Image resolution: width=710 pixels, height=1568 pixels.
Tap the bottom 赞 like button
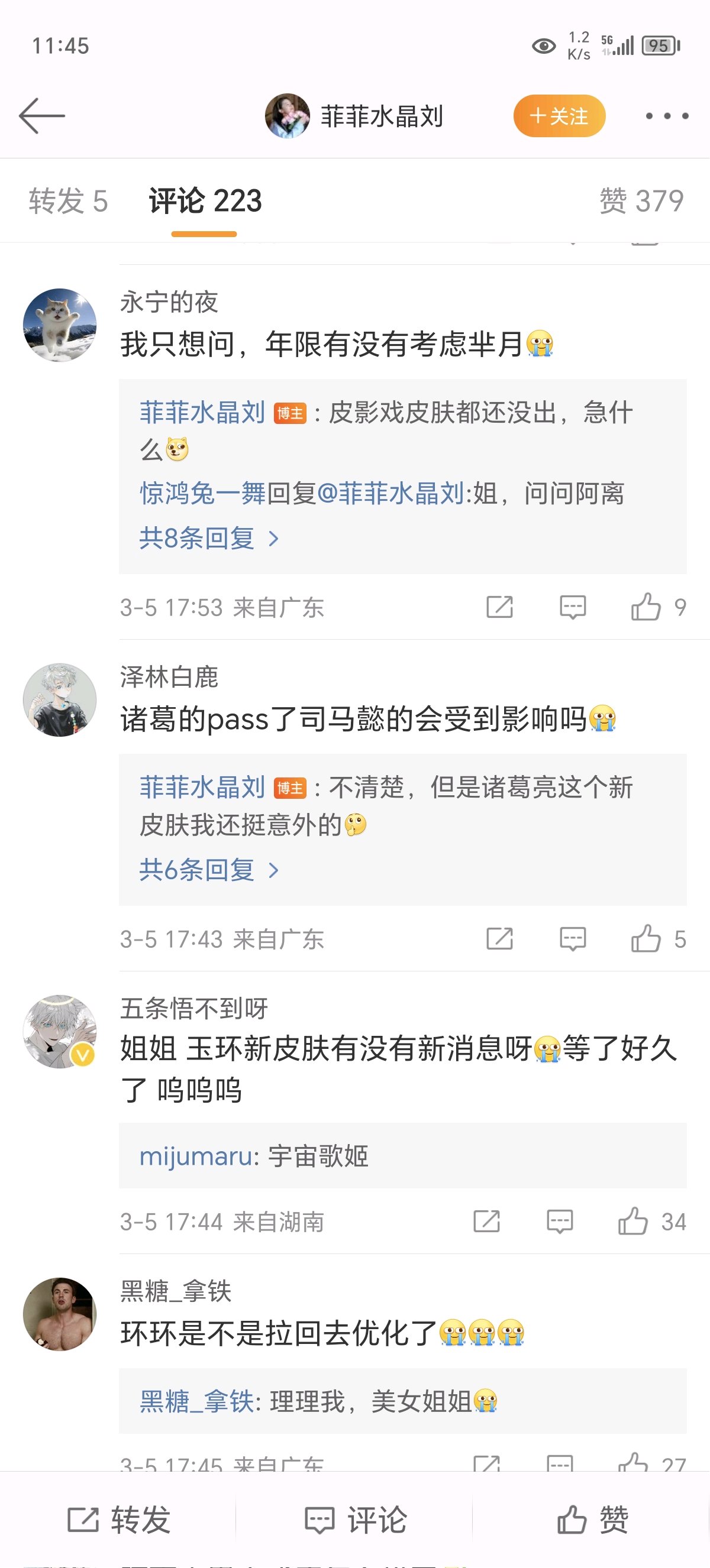(x=592, y=1520)
